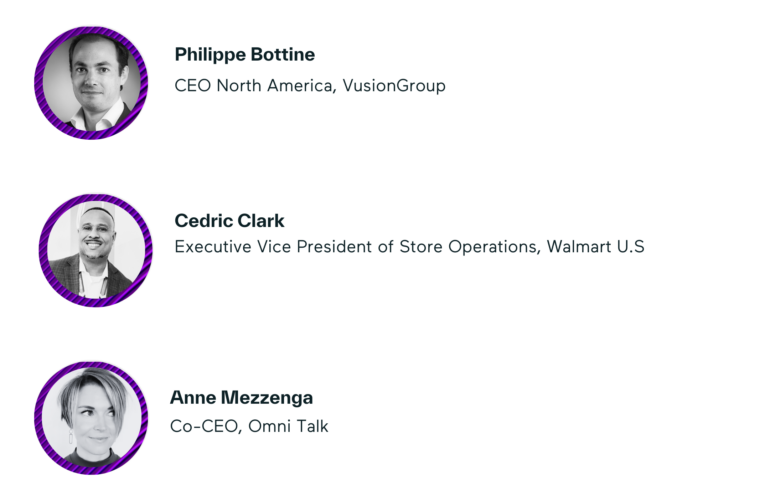Viewport: 770px width, 501px height.
Task: Click the words "Store Operations"
Action: click(x=474, y=247)
